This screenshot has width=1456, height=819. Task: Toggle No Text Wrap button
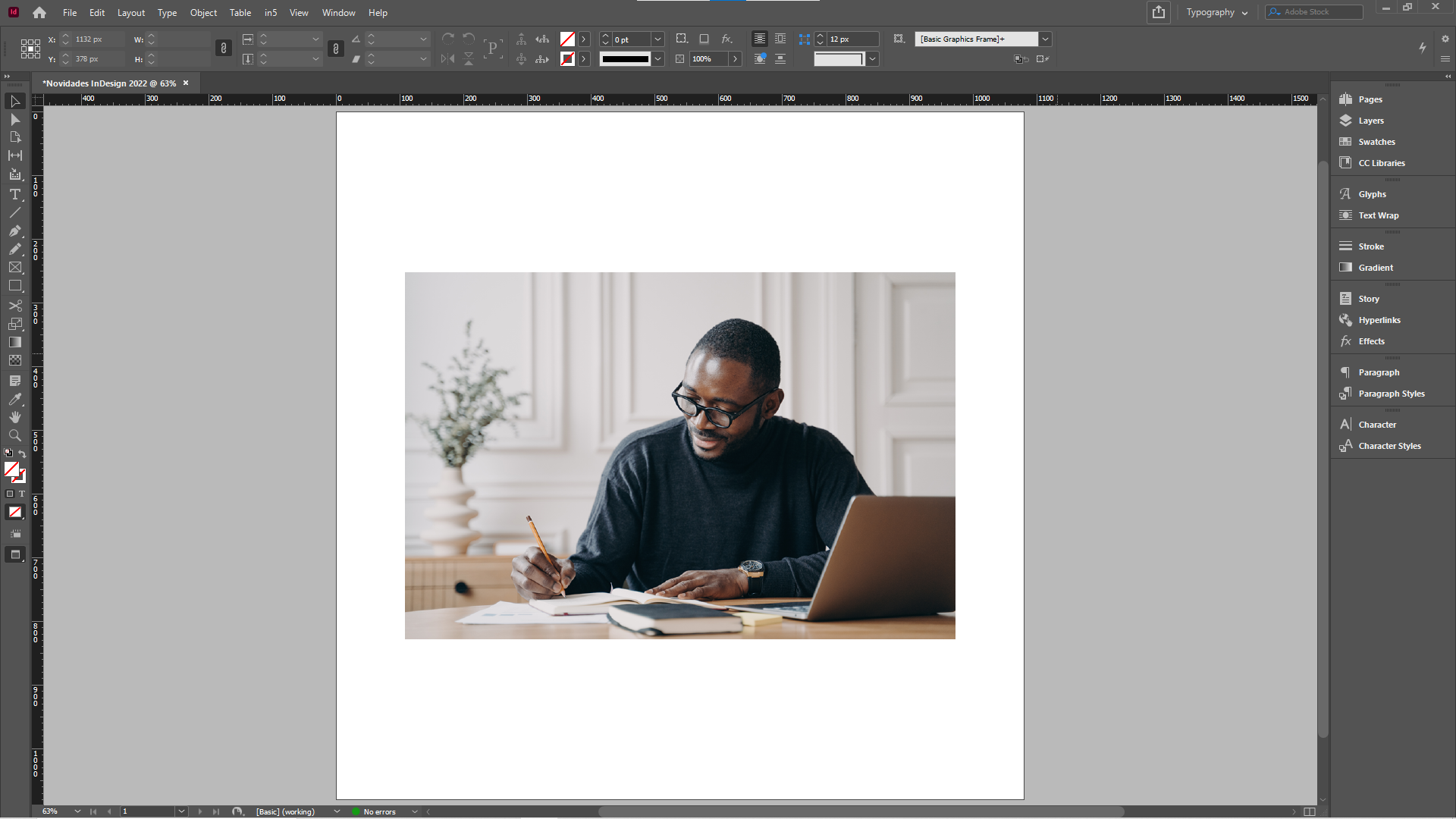(x=759, y=39)
